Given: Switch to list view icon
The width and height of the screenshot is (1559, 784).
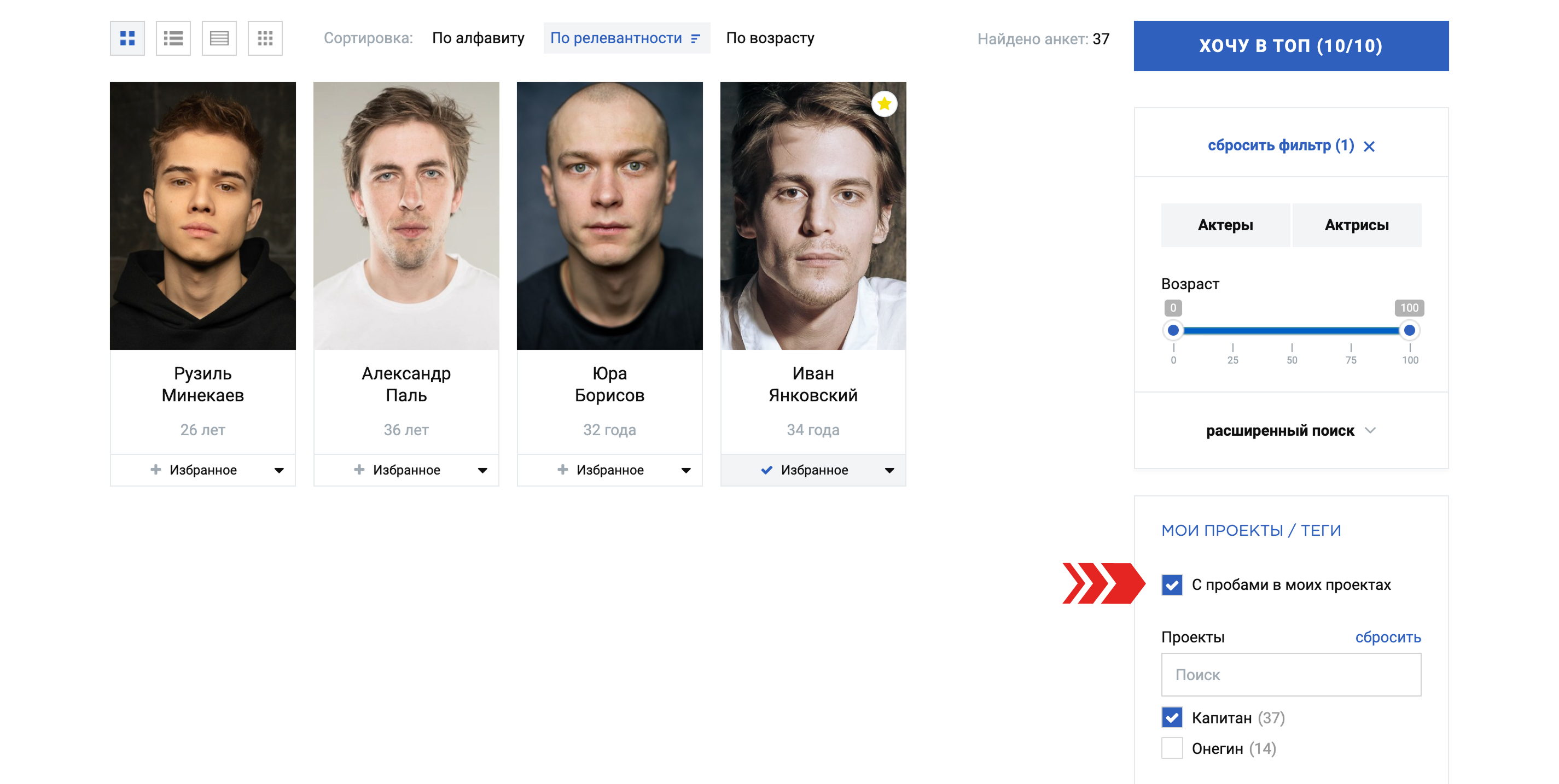Looking at the screenshot, I should pyautogui.click(x=173, y=38).
